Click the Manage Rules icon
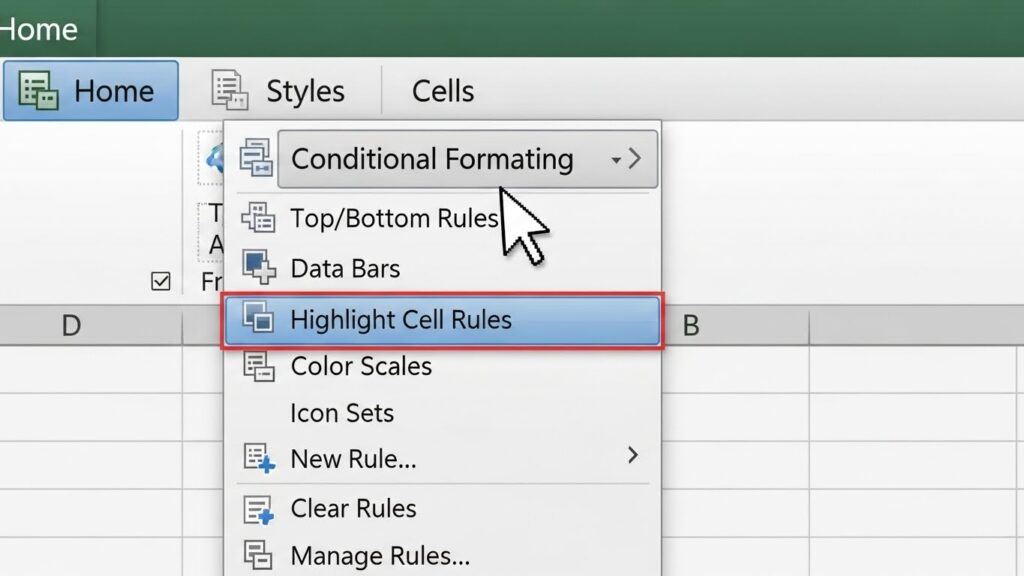This screenshot has height=576, width=1024. [258, 555]
